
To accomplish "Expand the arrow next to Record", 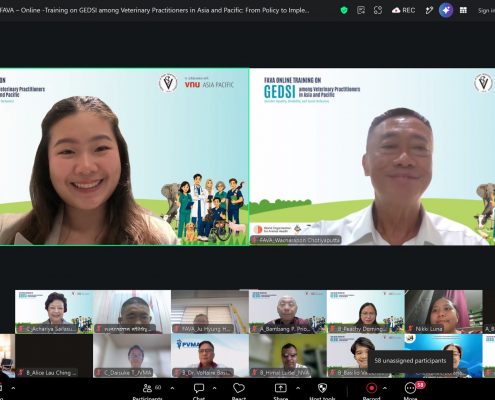I will pos(385,388).
